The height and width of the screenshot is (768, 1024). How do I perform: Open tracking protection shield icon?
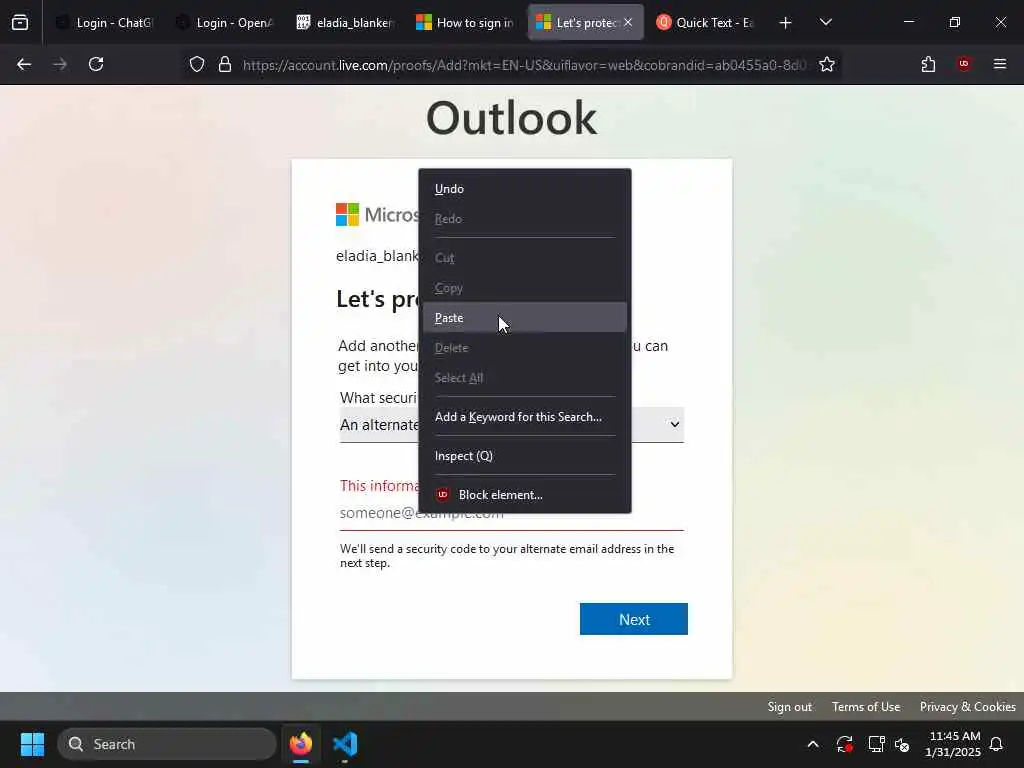pos(197,64)
